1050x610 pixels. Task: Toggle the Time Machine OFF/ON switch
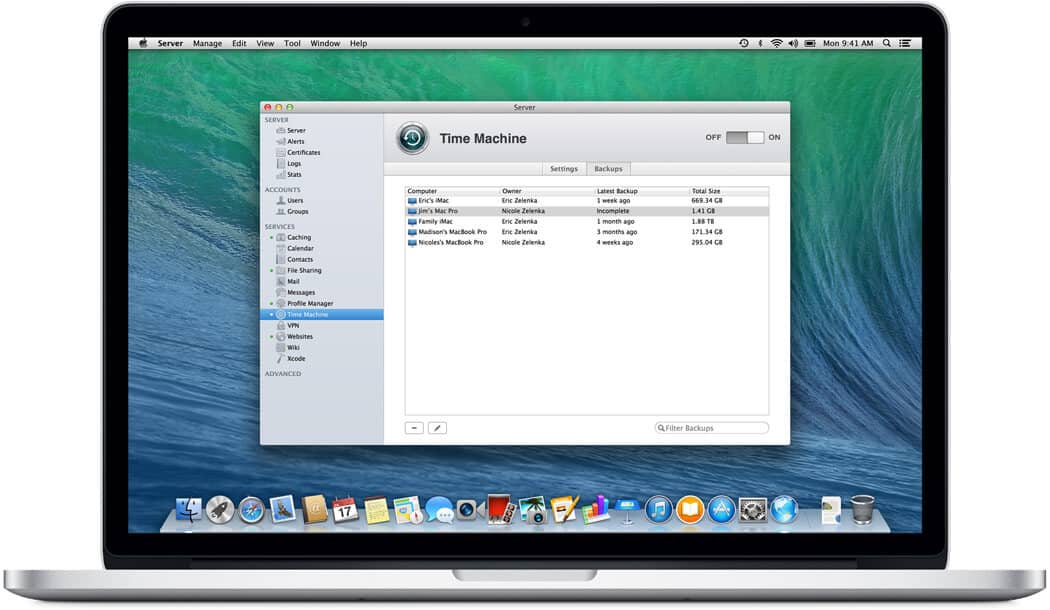click(745, 137)
